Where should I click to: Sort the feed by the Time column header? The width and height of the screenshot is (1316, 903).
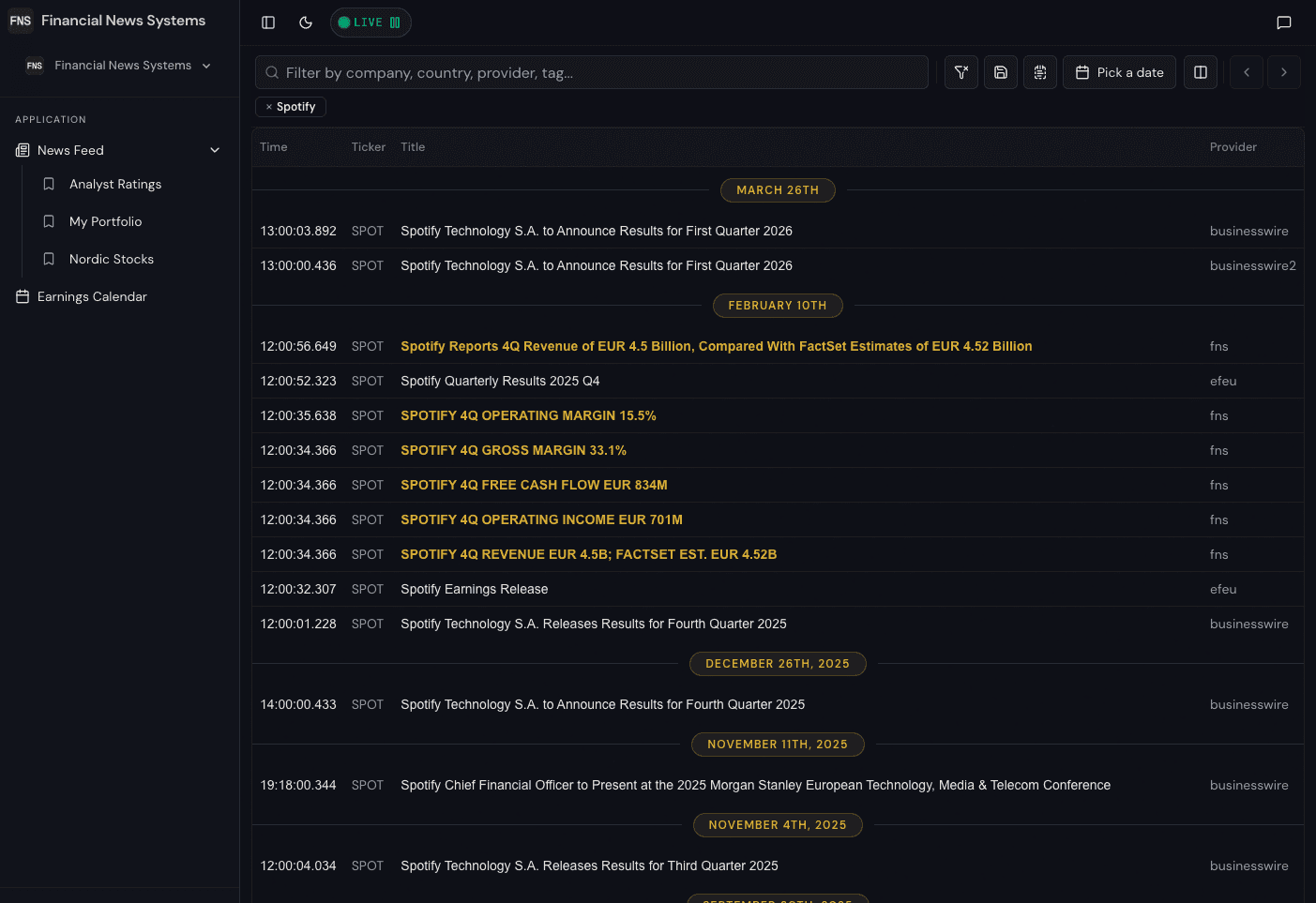(273, 147)
